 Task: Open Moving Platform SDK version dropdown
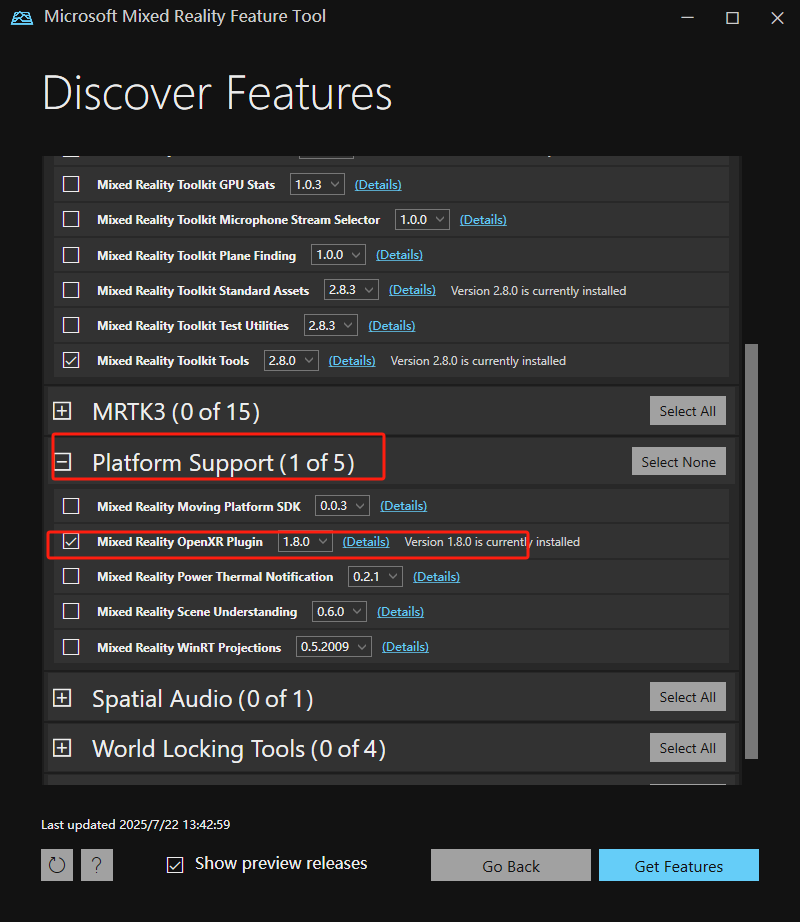343,506
